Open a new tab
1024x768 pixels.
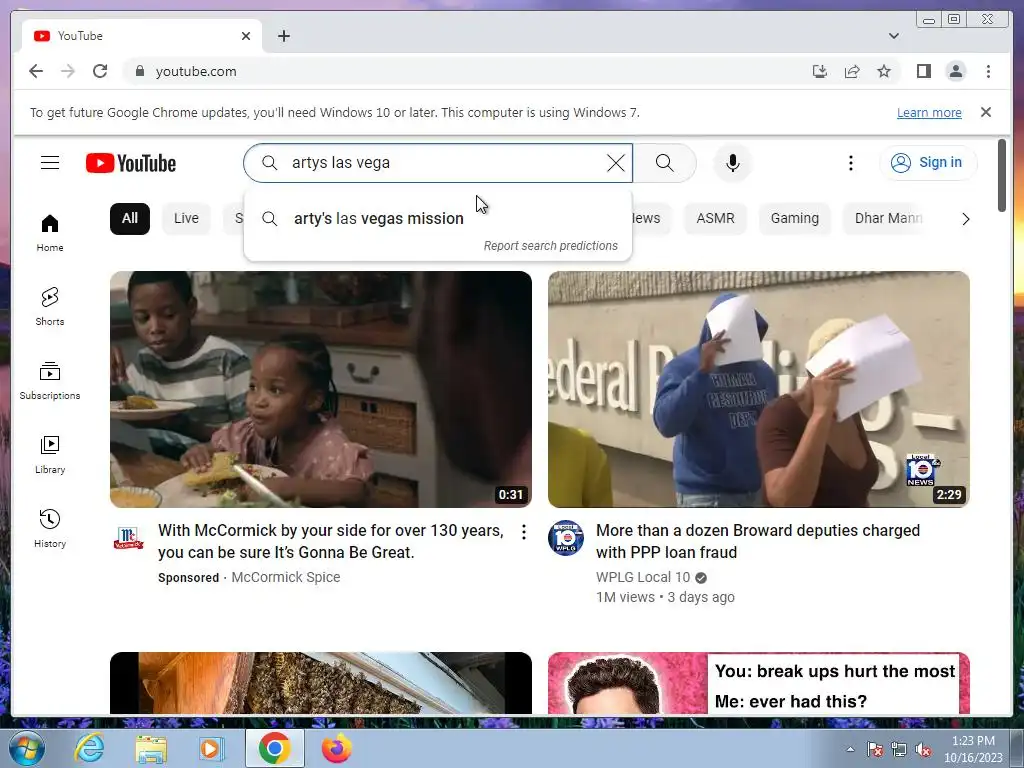[283, 36]
